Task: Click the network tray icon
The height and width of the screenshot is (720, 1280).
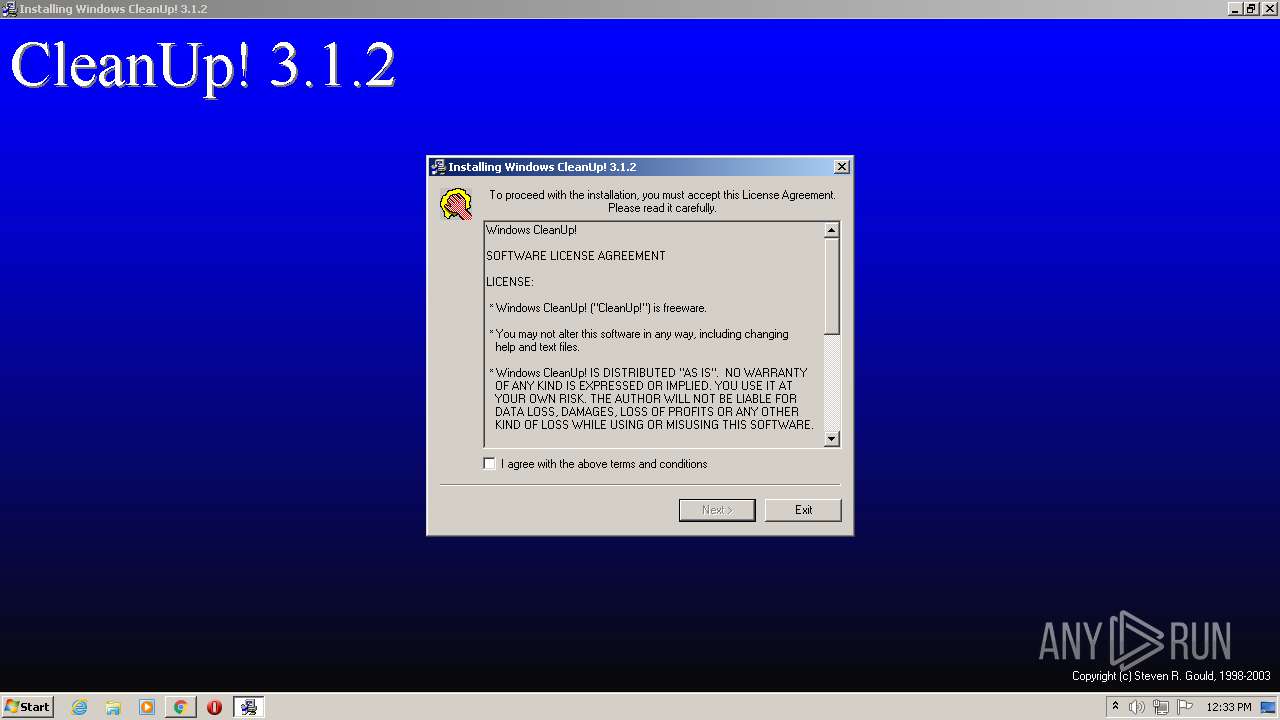Action: point(1161,707)
